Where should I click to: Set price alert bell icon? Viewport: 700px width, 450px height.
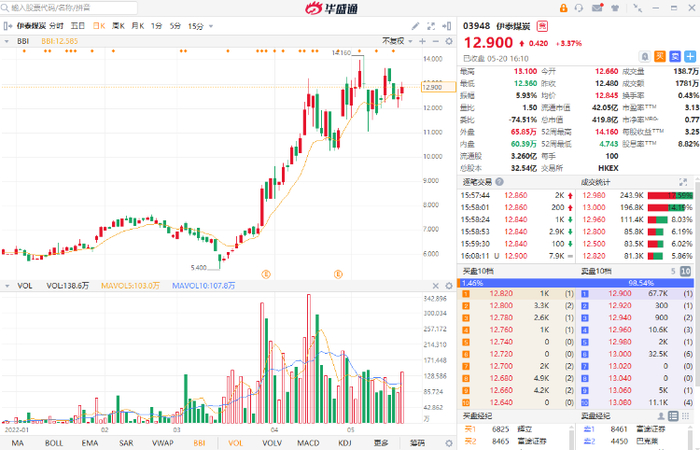645,57
